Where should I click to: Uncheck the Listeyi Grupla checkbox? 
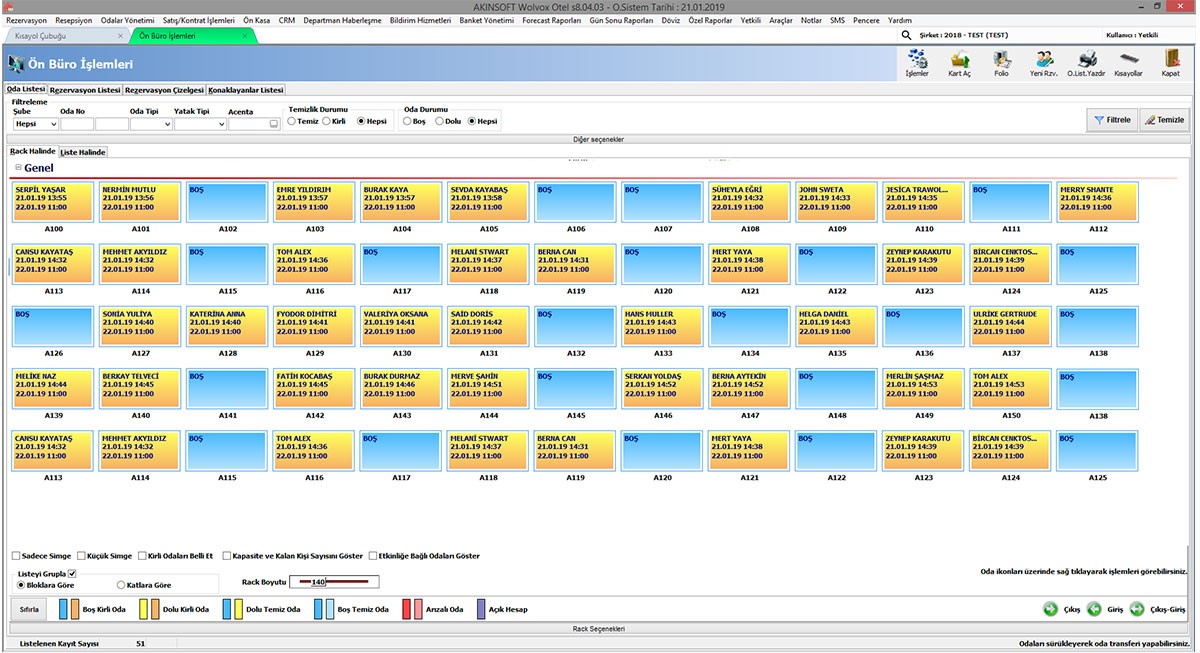72,573
